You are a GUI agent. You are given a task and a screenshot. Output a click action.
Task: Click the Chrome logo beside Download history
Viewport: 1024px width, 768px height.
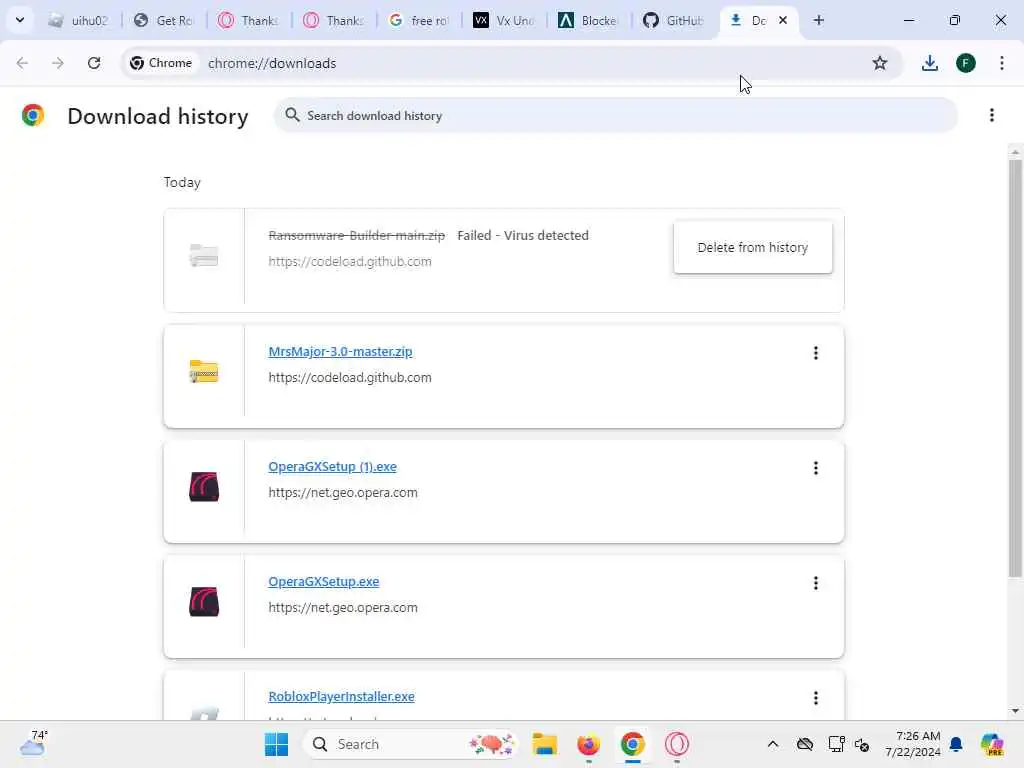(x=33, y=116)
